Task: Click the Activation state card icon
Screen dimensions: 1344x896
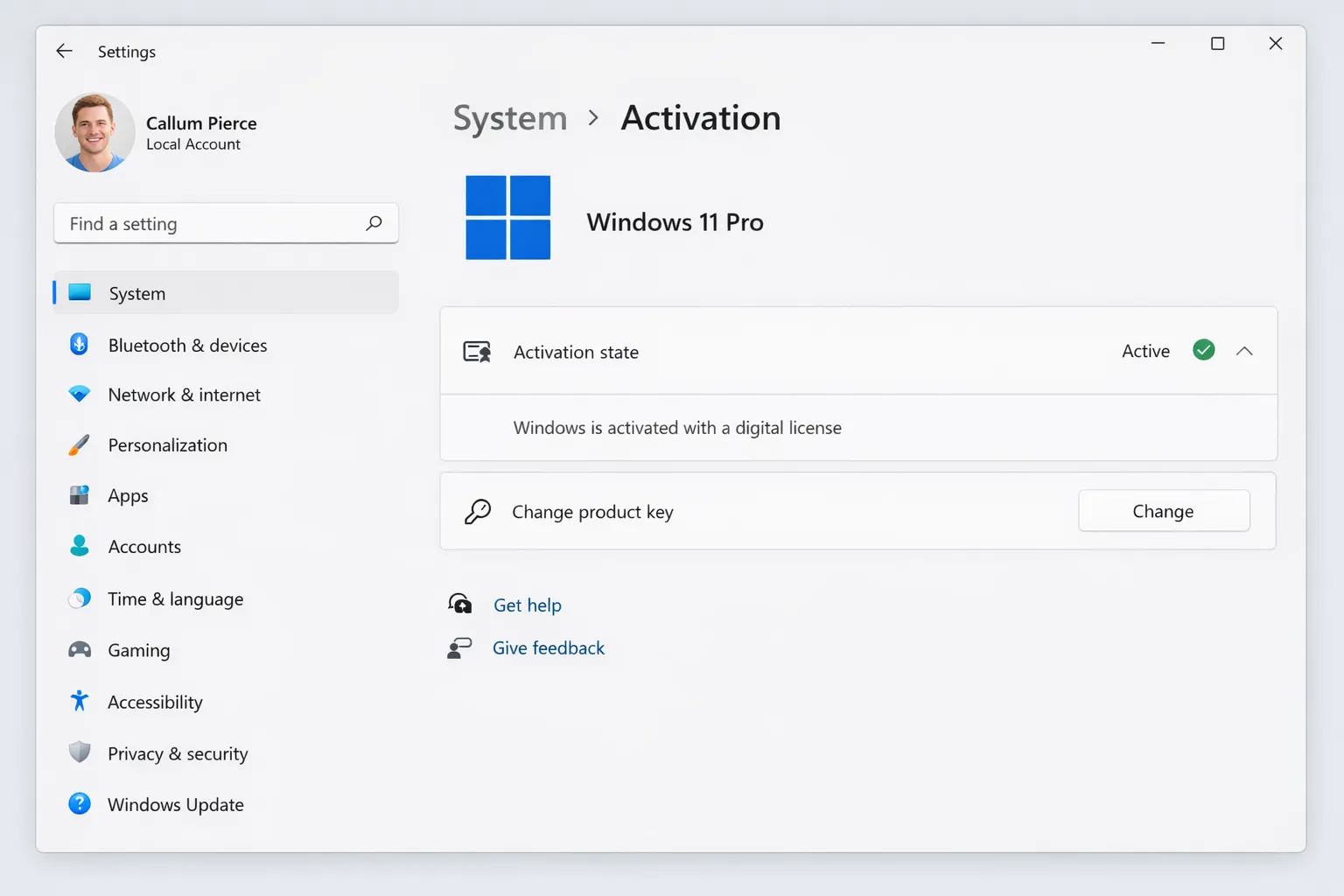Action: [x=477, y=351]
